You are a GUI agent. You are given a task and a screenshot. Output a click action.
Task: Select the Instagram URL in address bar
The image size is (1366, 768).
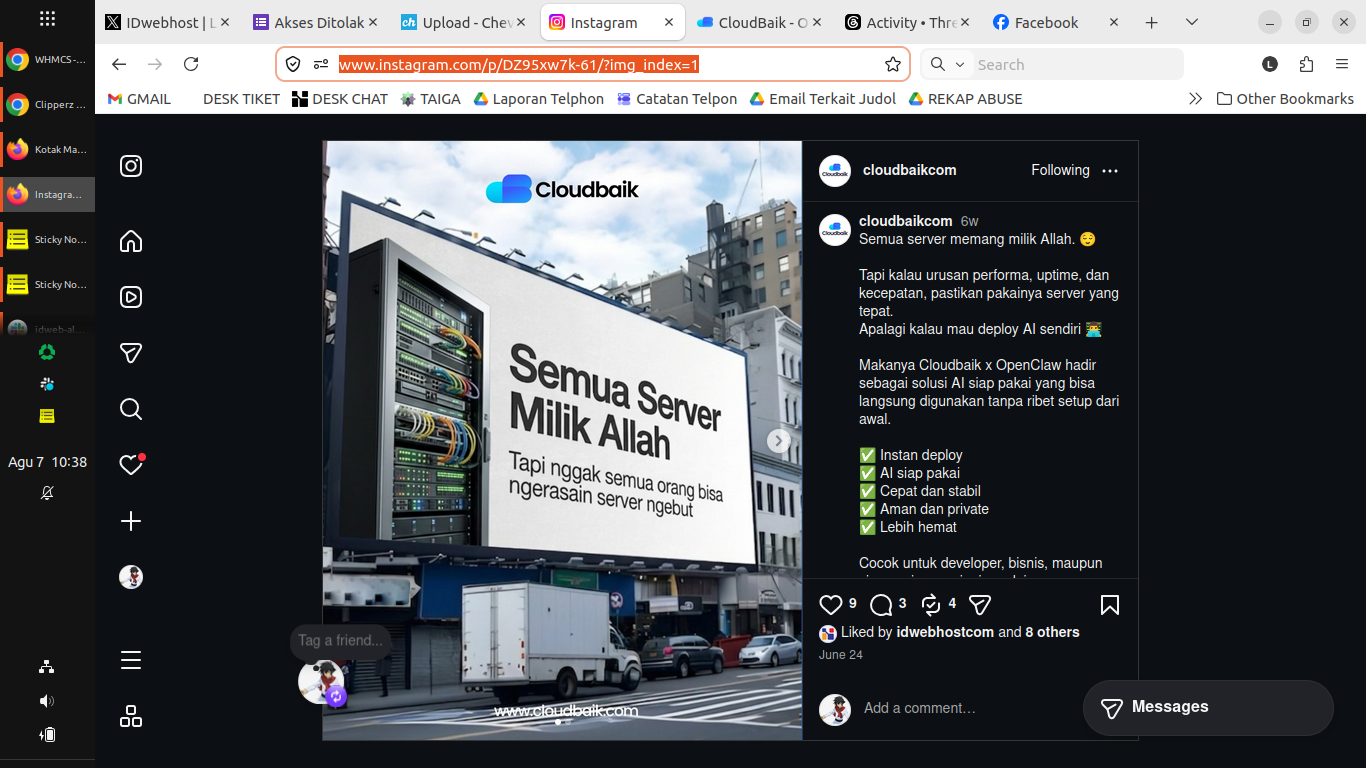click(x=519, y=65)
